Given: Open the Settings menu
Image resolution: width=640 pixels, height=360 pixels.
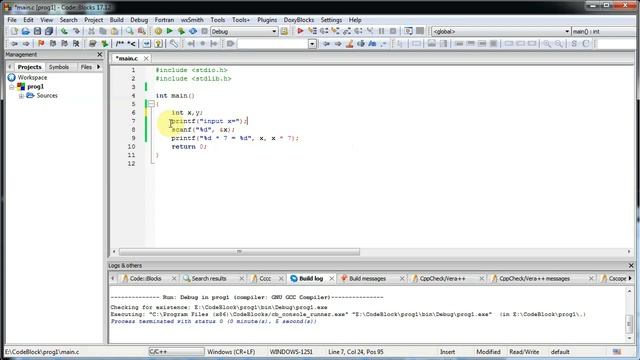Looking at the screenshot, I should (331, 20).
